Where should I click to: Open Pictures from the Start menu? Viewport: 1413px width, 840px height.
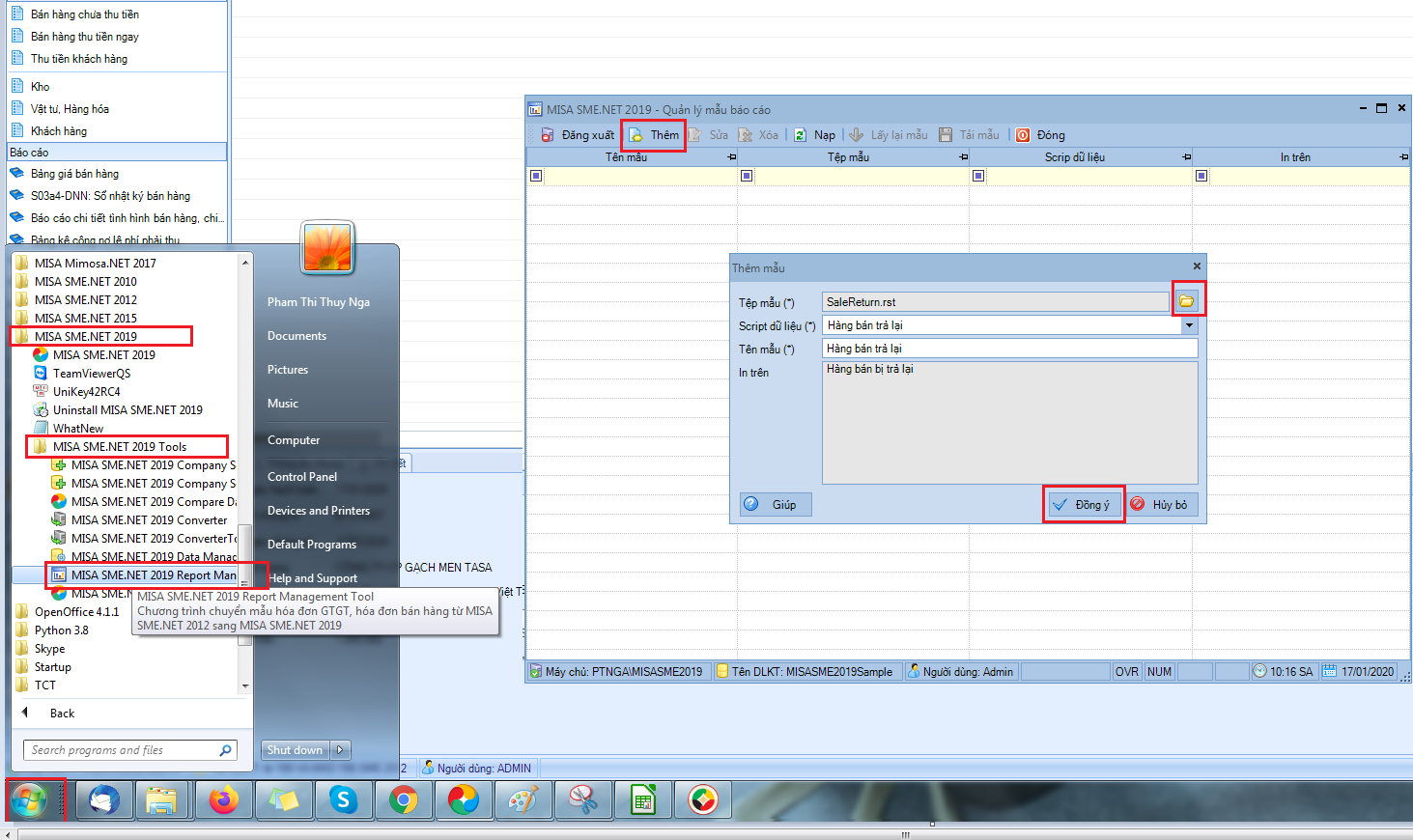[288, 370]
